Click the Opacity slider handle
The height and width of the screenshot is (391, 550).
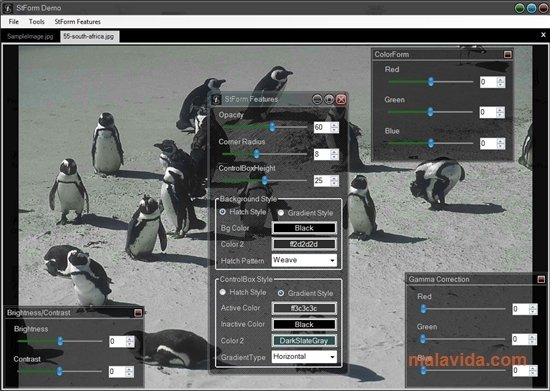(x=272, y=127)
